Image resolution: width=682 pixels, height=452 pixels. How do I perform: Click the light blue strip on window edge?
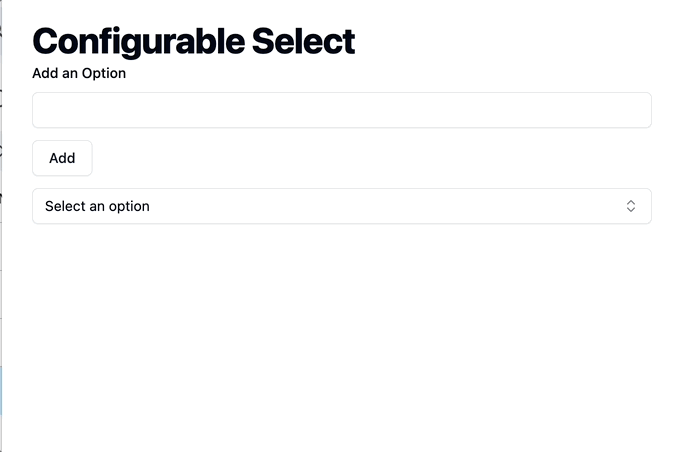coord(1,391)
